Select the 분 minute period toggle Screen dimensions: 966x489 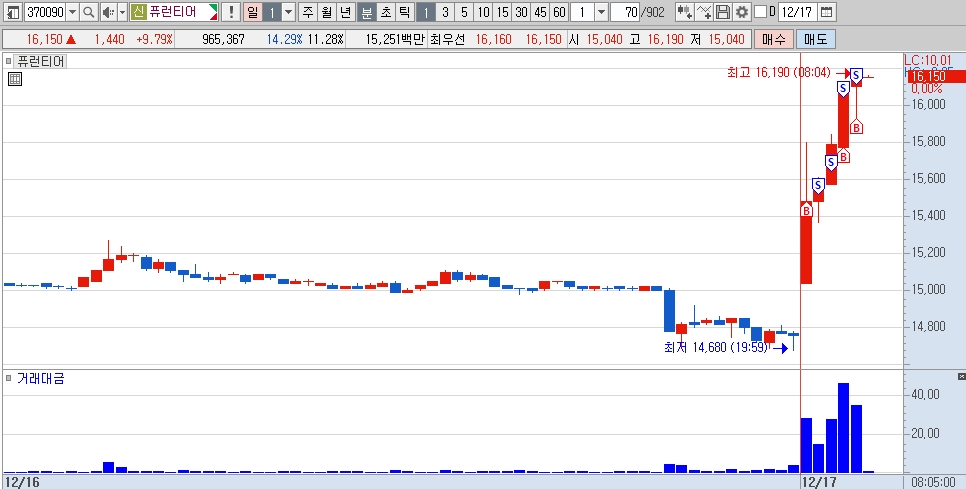366,12
